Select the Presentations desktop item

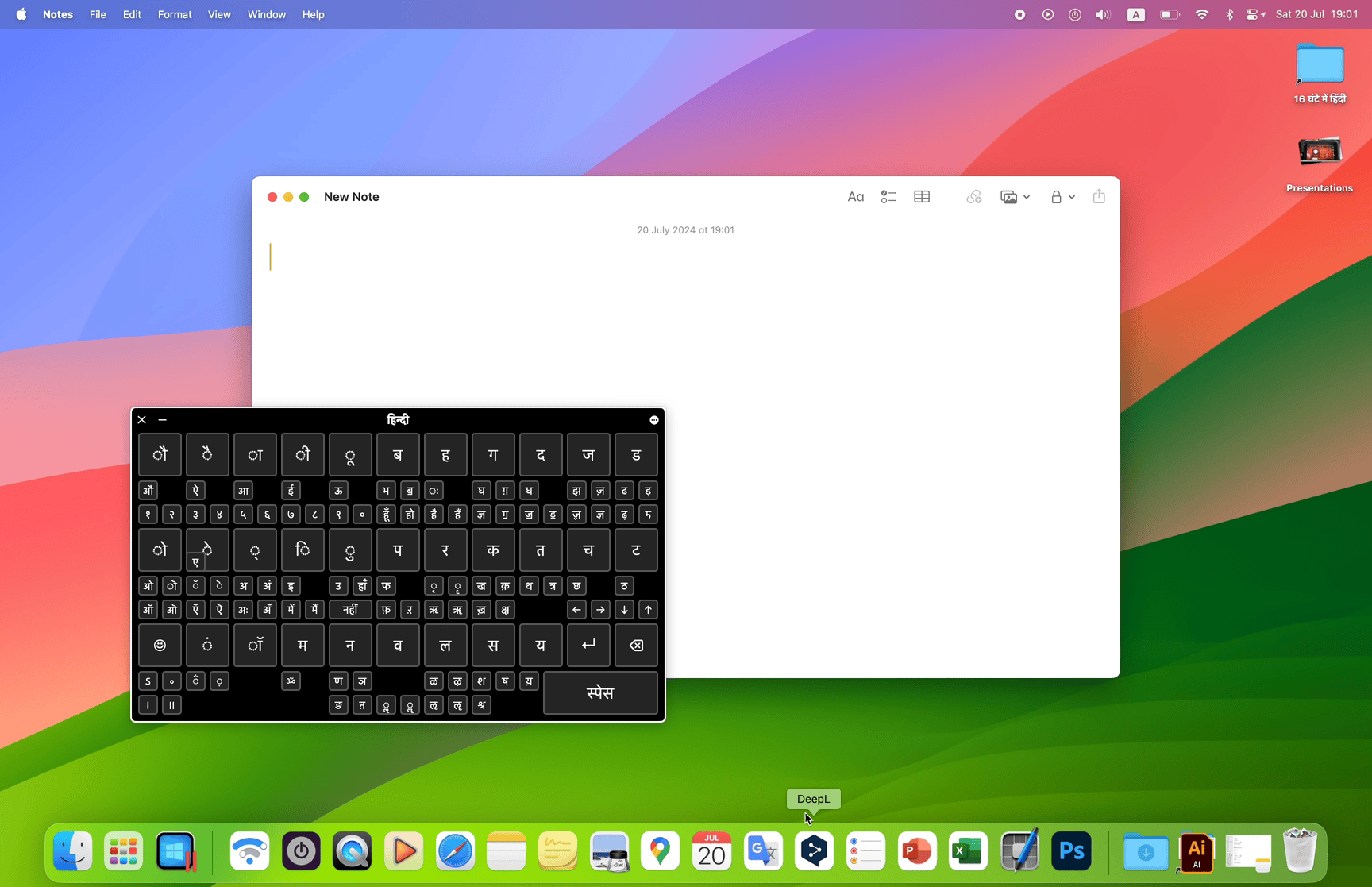(x=1320, y=164)
